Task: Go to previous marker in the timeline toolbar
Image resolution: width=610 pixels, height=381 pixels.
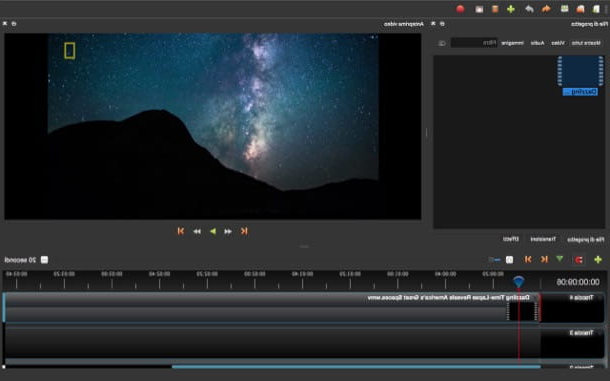Action: [x=544, y=259]
